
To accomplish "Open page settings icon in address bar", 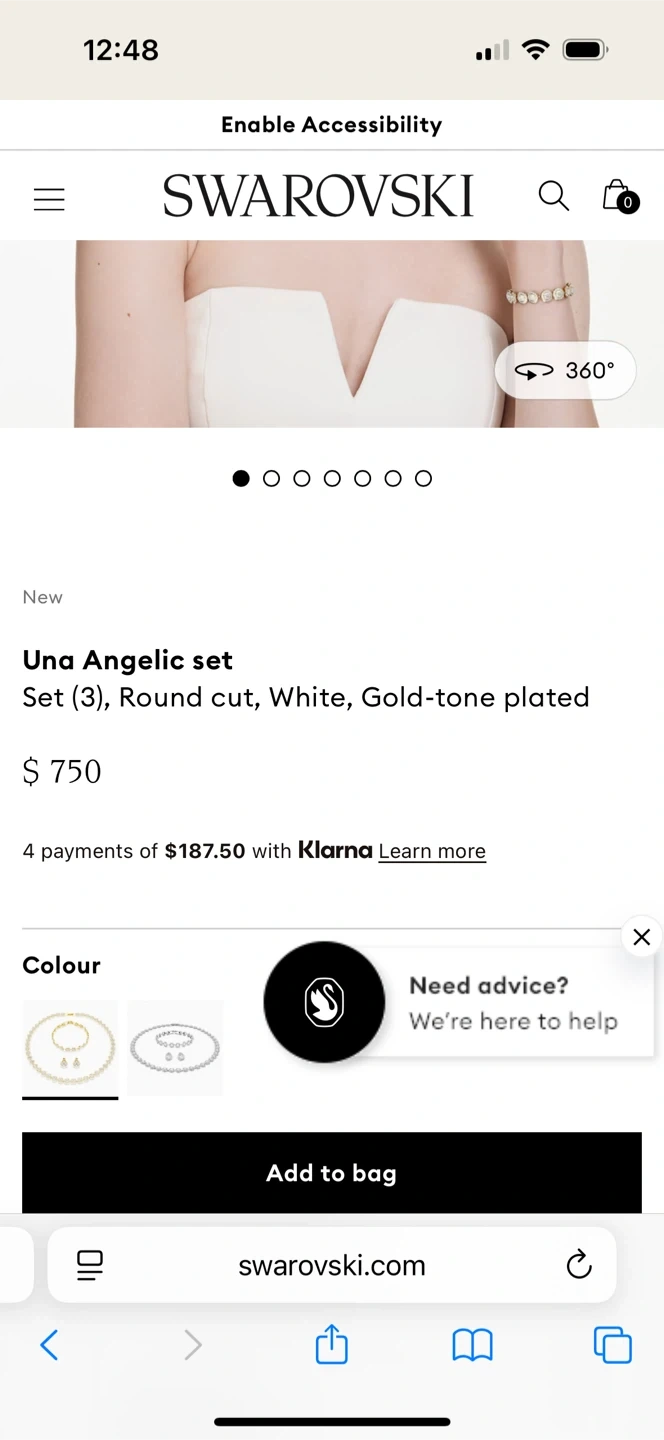I will tap(90, 1265).
